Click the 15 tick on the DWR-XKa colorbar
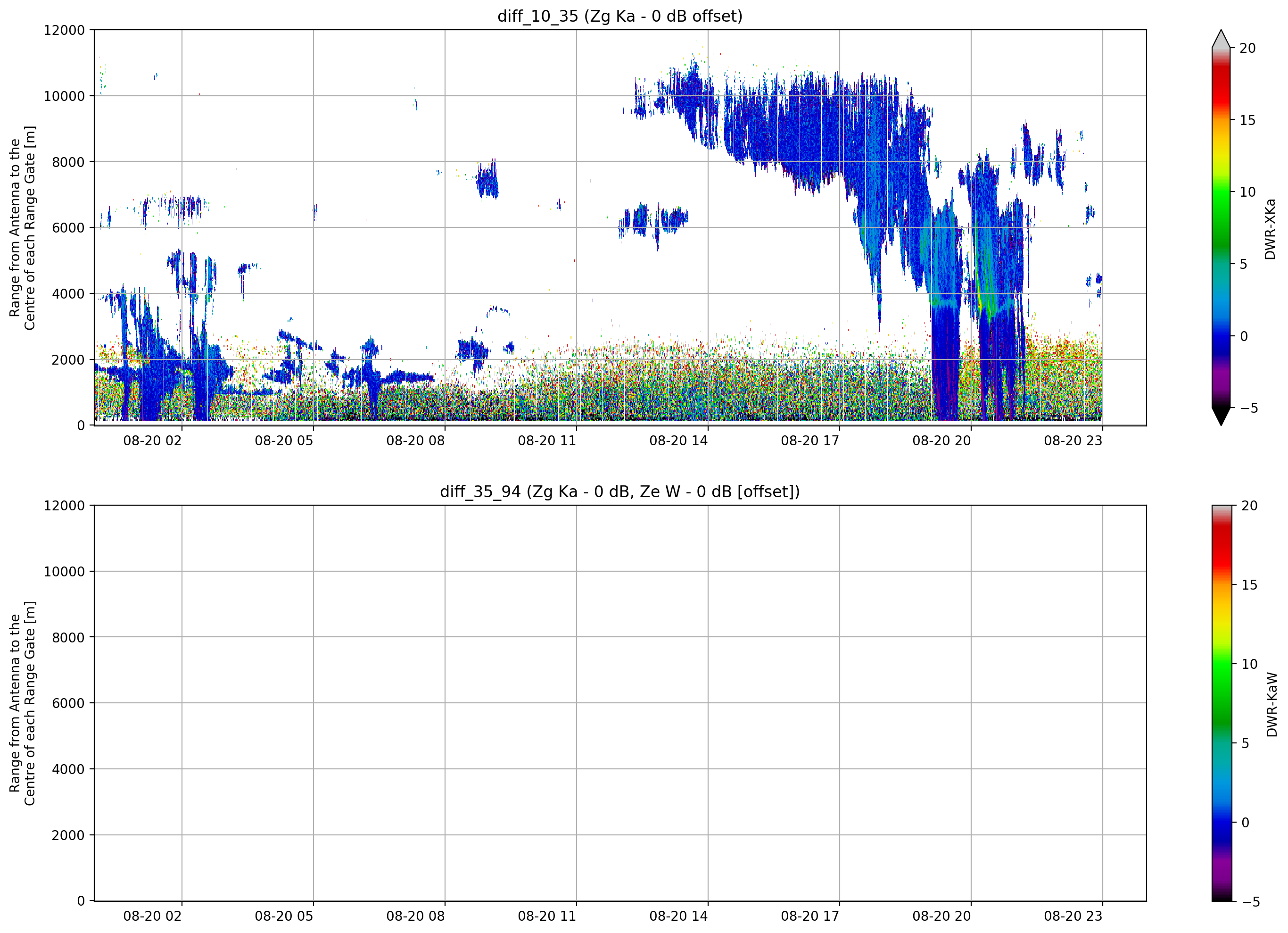1288x933 pixels. [x=1247, y=120]
